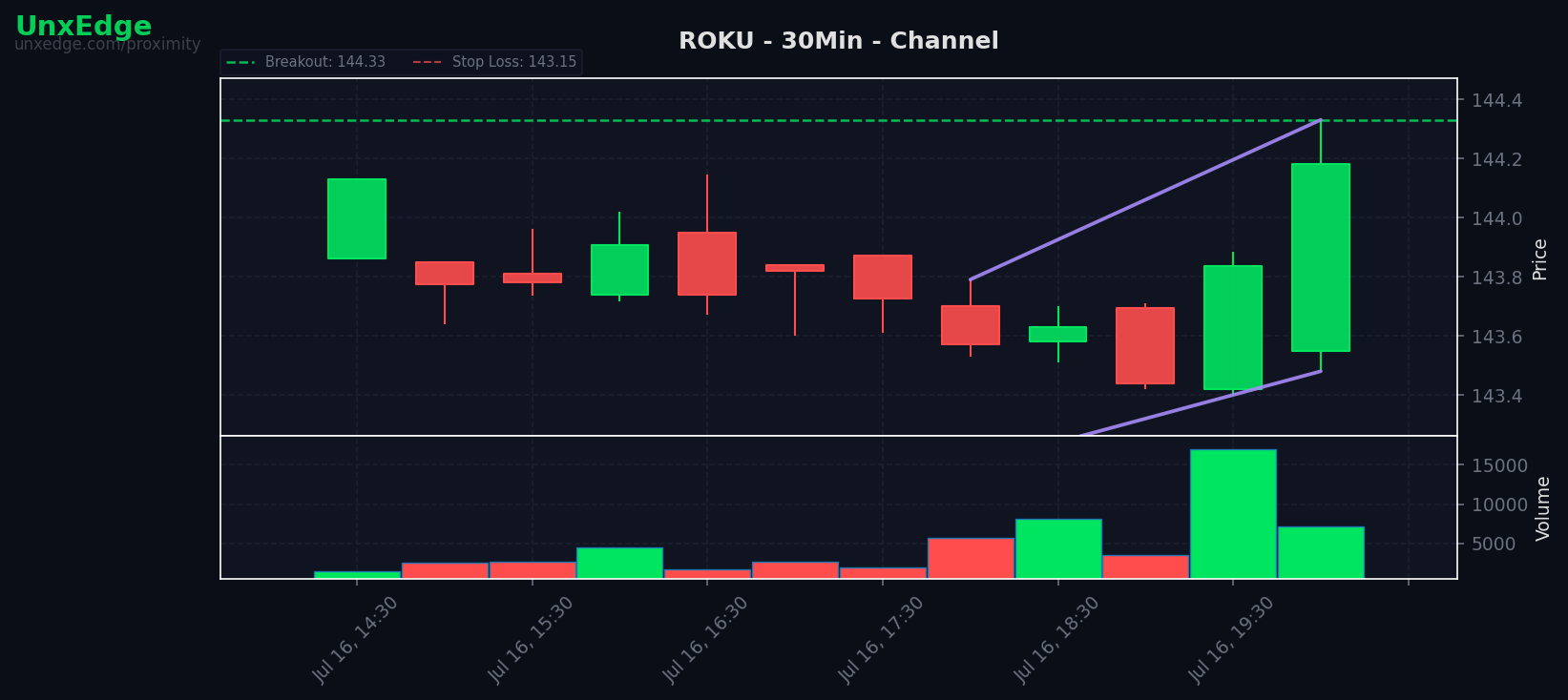Click the 143.8 price axis label
This screenshot has height=700, width=1568.
click(x=1498, y=278)
